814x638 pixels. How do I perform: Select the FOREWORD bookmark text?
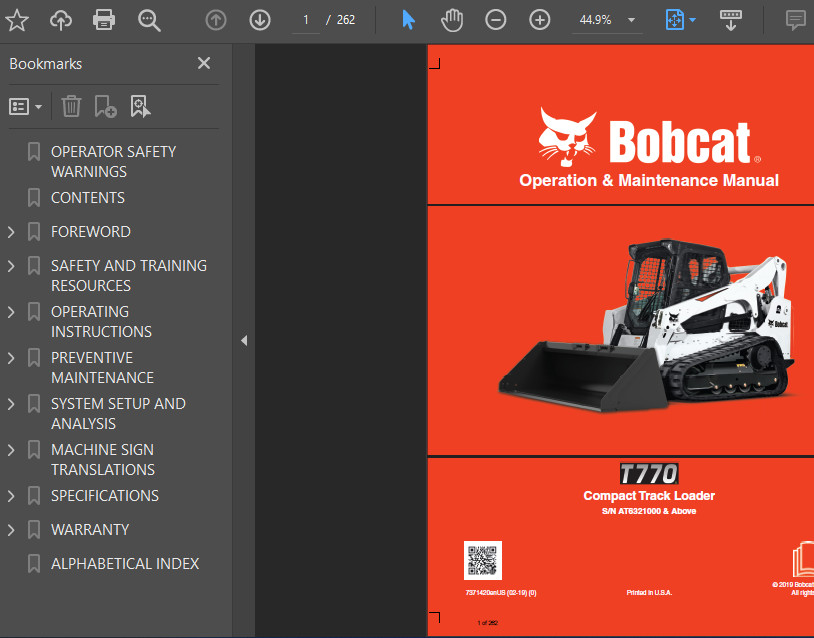[91, 232]
